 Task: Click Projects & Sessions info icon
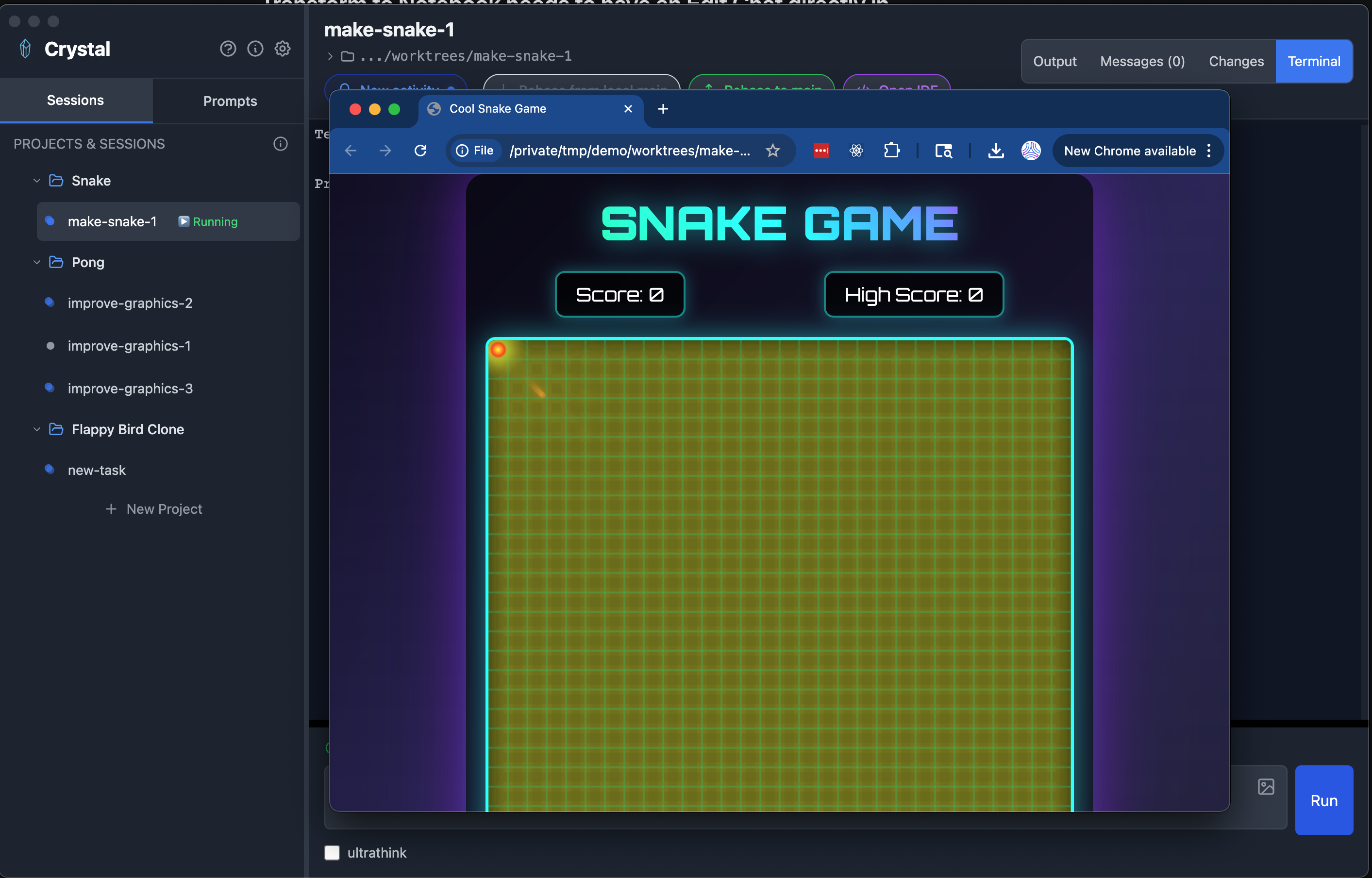point(280,144)
